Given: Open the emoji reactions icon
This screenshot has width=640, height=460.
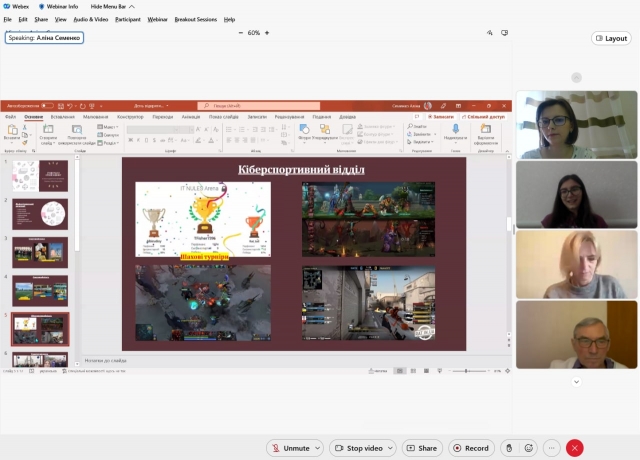Looking at the screenshot, I should (x=527, y=448).
